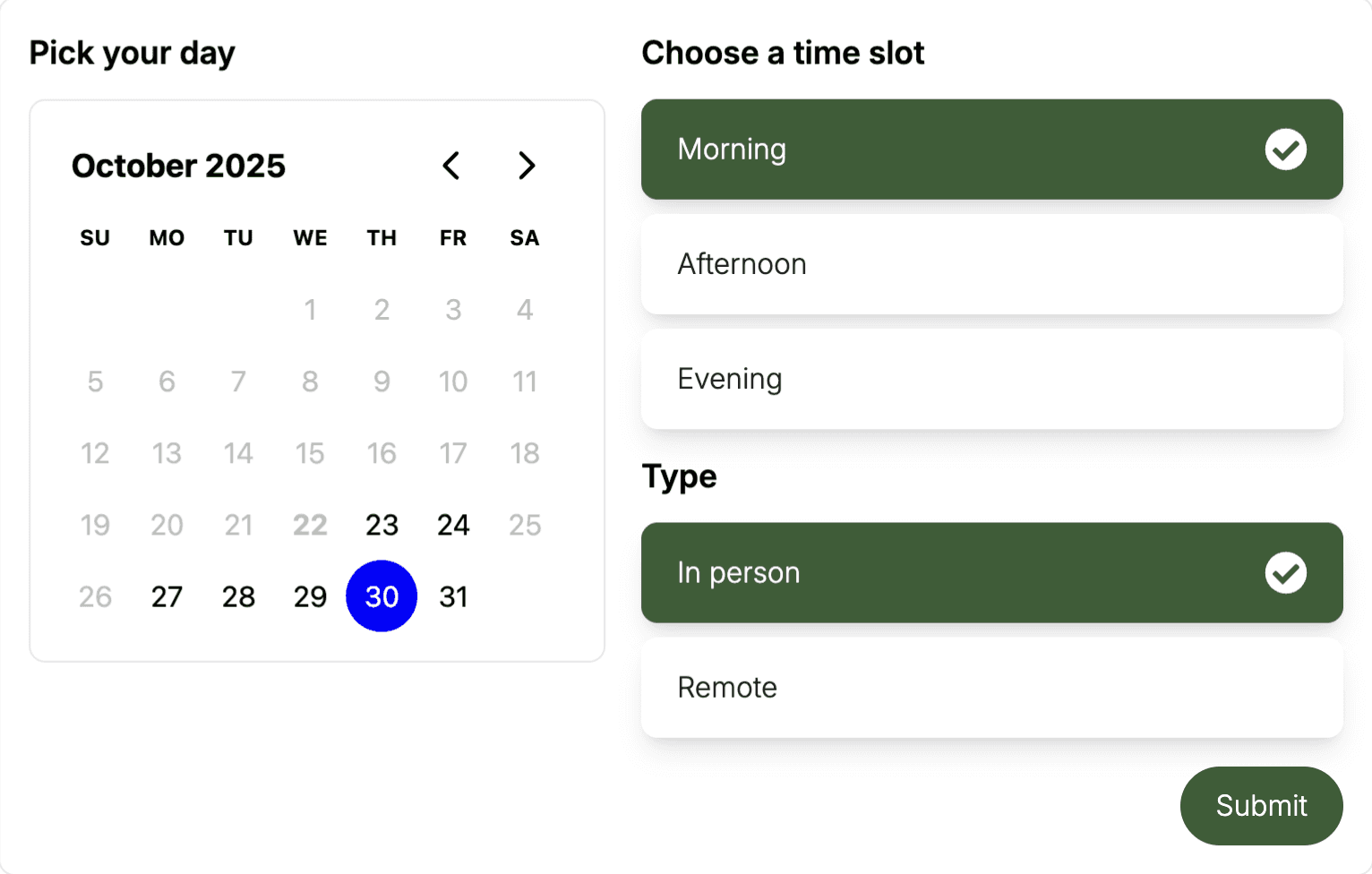The height and width of the screenshot is (874, 1372).
Task: Click the In person checkmark icon
Action: coord(1285,573)
